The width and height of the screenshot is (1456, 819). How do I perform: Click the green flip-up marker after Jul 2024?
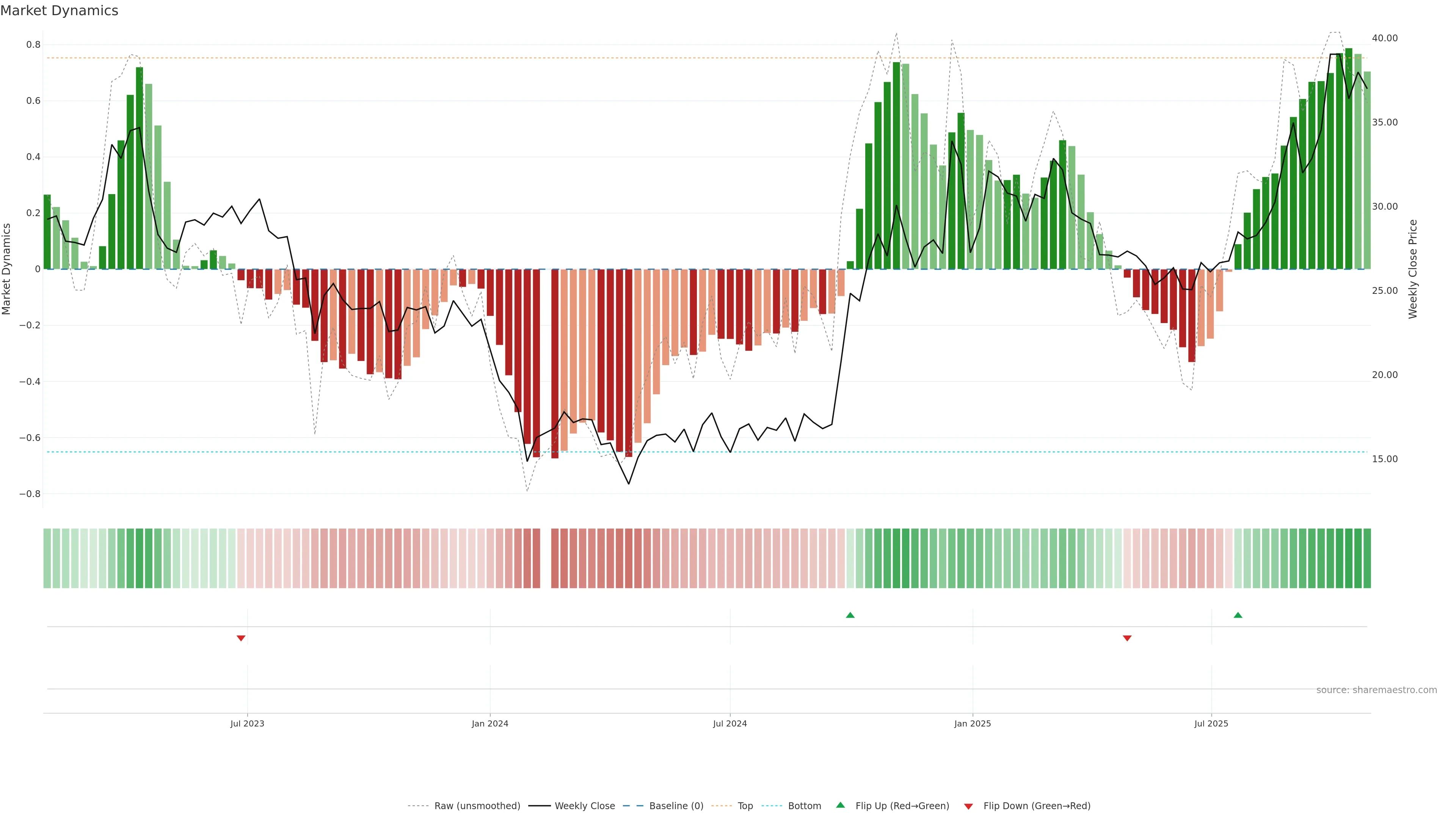coord(850,615)
